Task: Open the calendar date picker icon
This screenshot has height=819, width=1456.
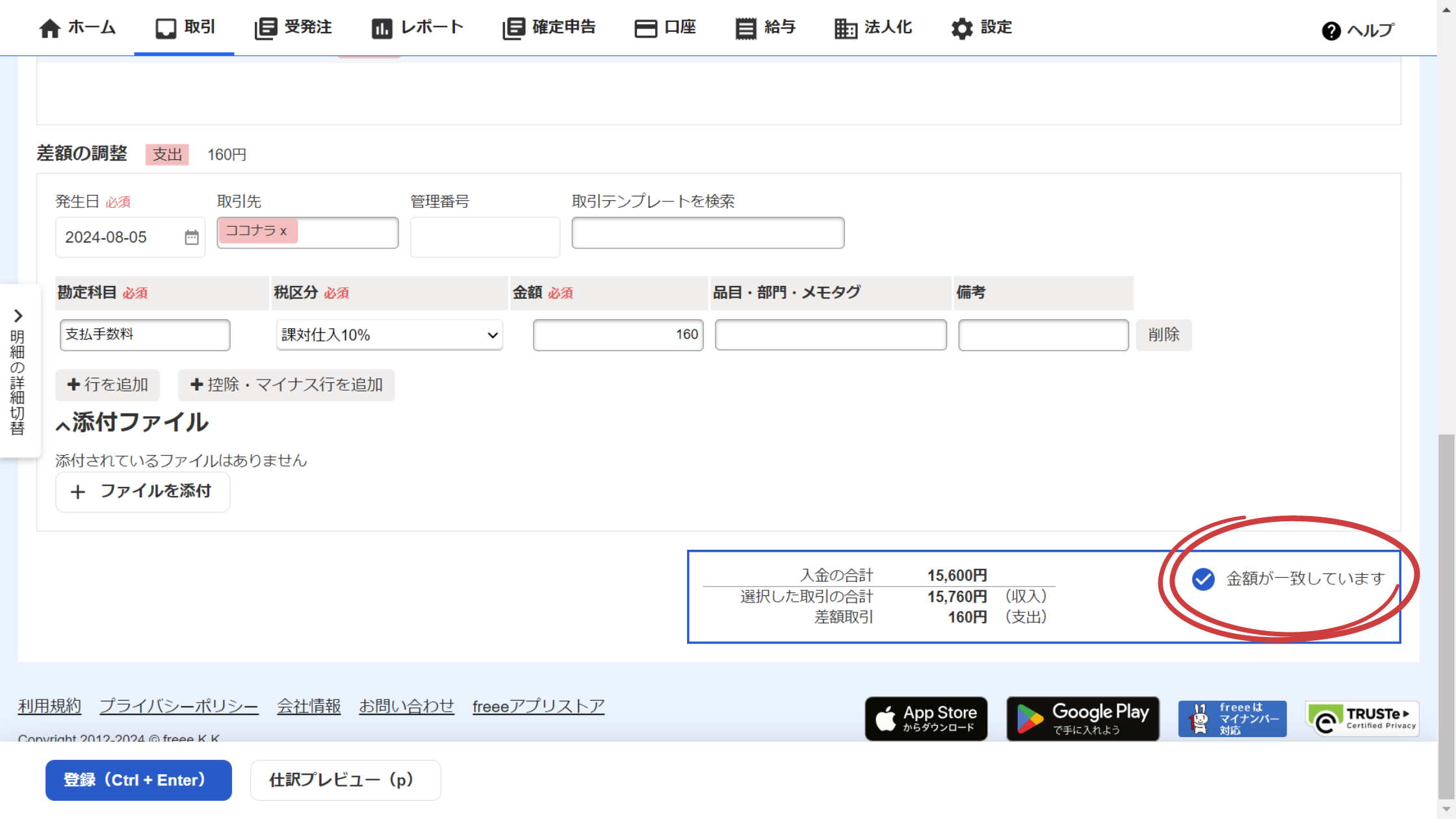Action: pos(191,237)
